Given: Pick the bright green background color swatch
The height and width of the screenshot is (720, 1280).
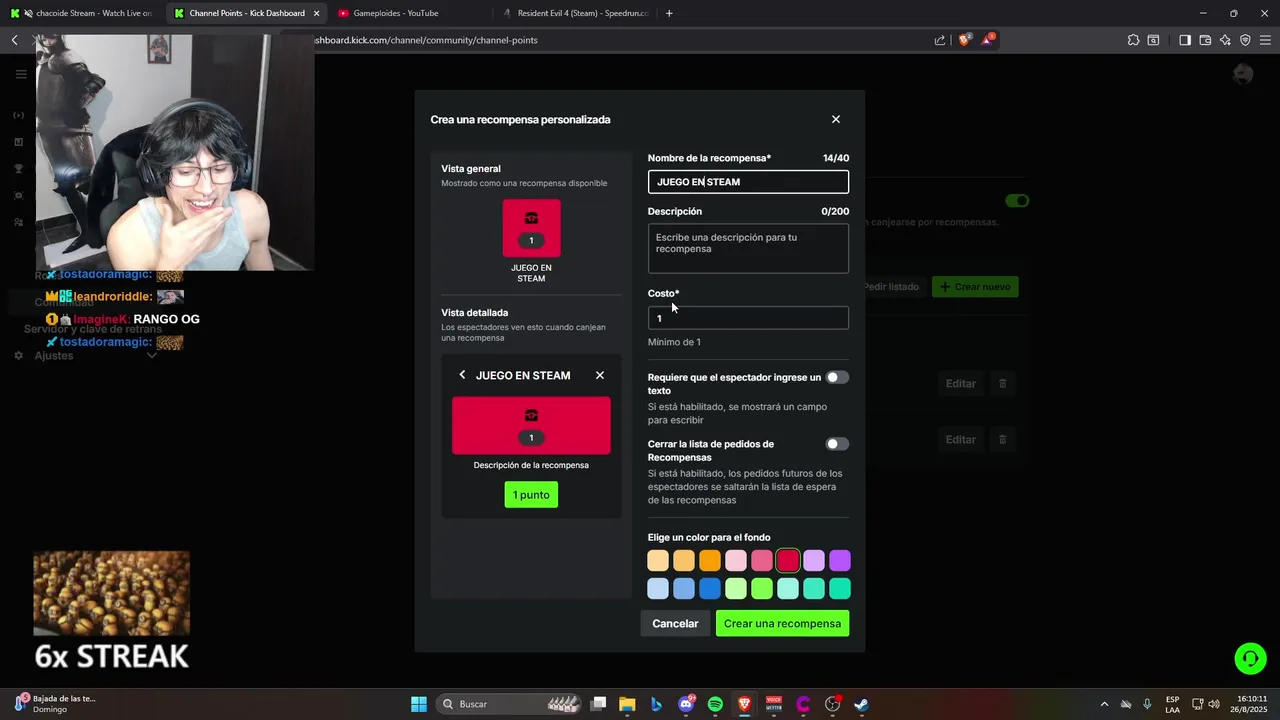Looking at the screenshot, I should pos(762,589).
